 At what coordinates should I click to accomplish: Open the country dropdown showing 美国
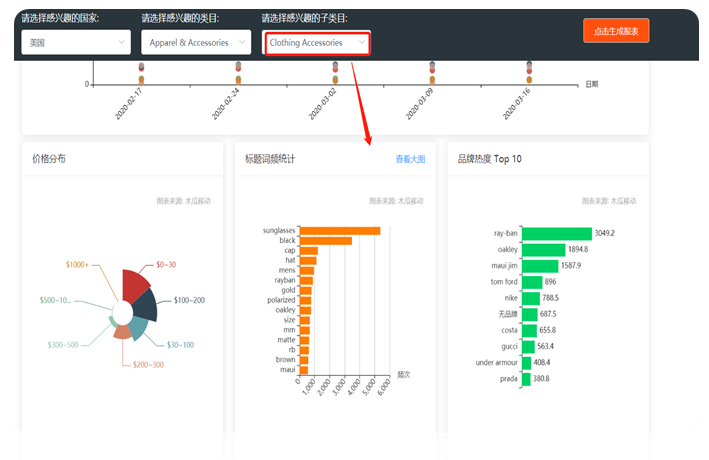(x=76, y=42)
